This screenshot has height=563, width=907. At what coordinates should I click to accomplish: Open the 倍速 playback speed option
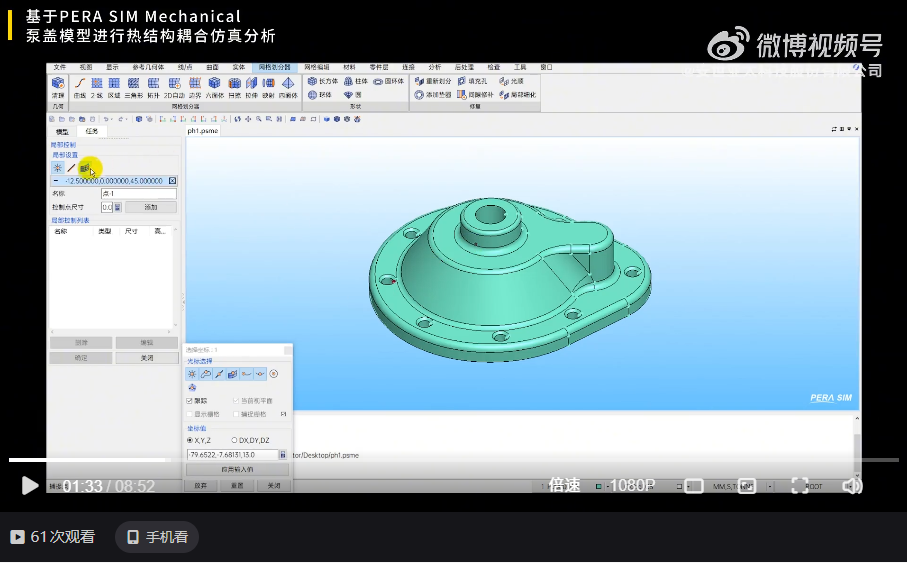coord(564,485)
